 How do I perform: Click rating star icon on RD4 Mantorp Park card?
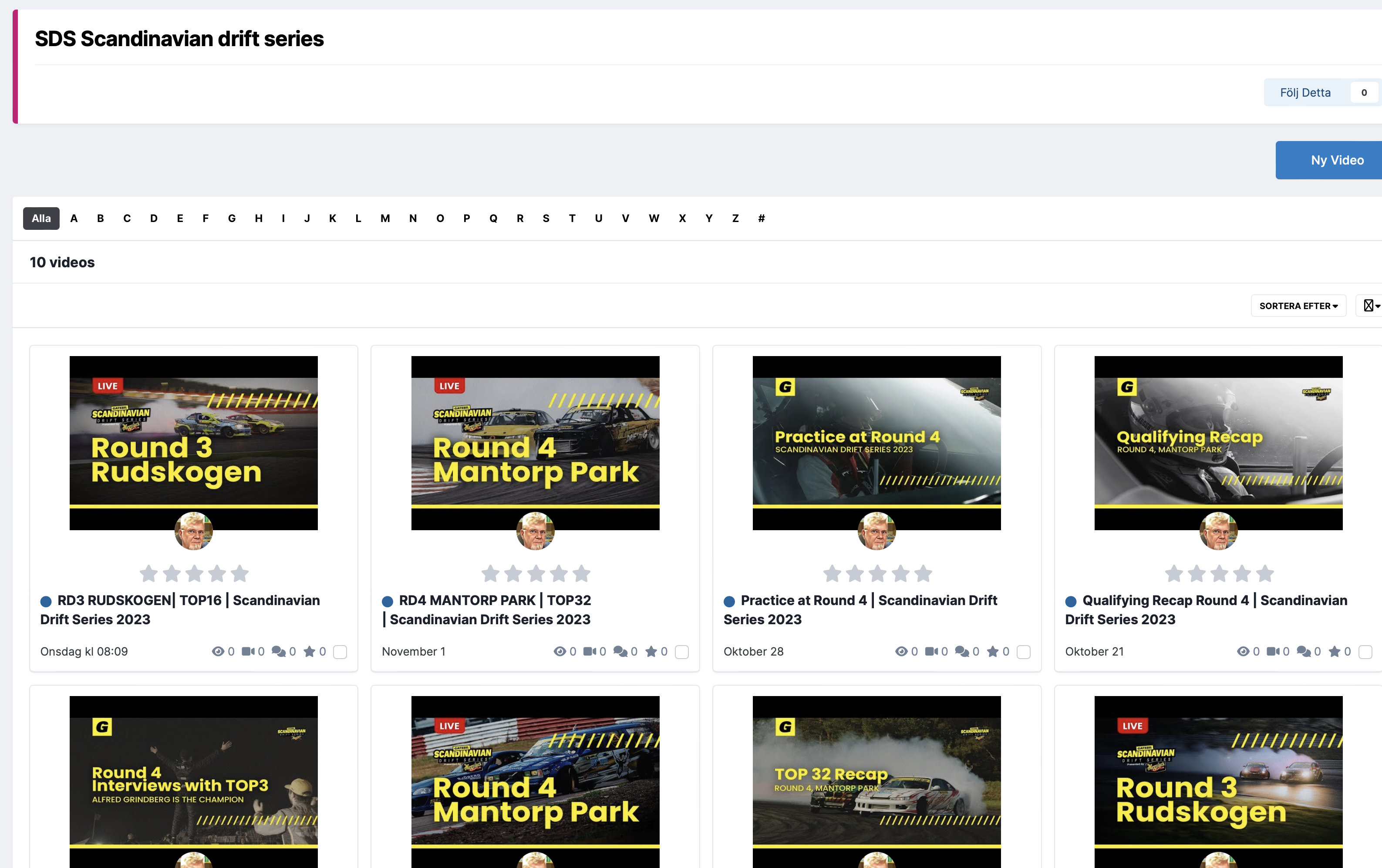[651, 651]
